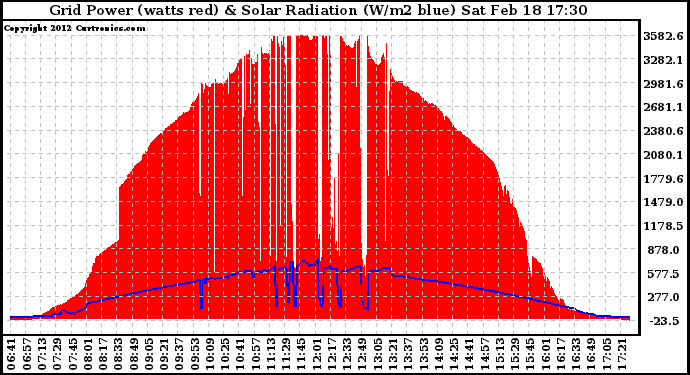Click the 08:17 time label
Viewport: 690px width, 375px height.
[103, 353]
